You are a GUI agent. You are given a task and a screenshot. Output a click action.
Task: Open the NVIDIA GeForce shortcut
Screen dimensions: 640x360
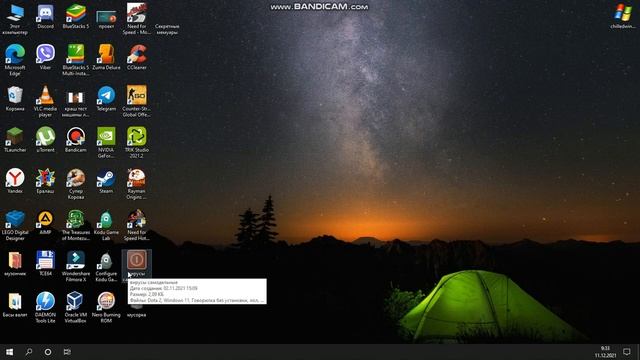point(106,142)
